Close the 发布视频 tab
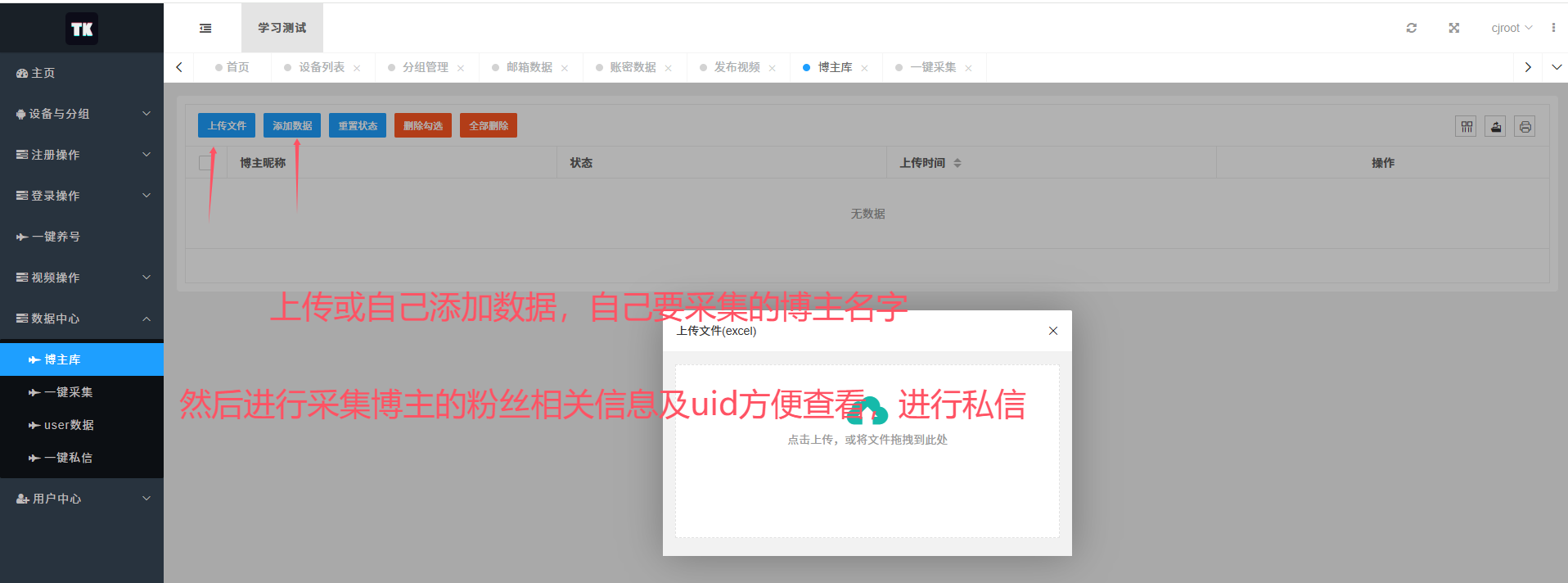This screenshot has width=1568, height=583. coord(773,68)
